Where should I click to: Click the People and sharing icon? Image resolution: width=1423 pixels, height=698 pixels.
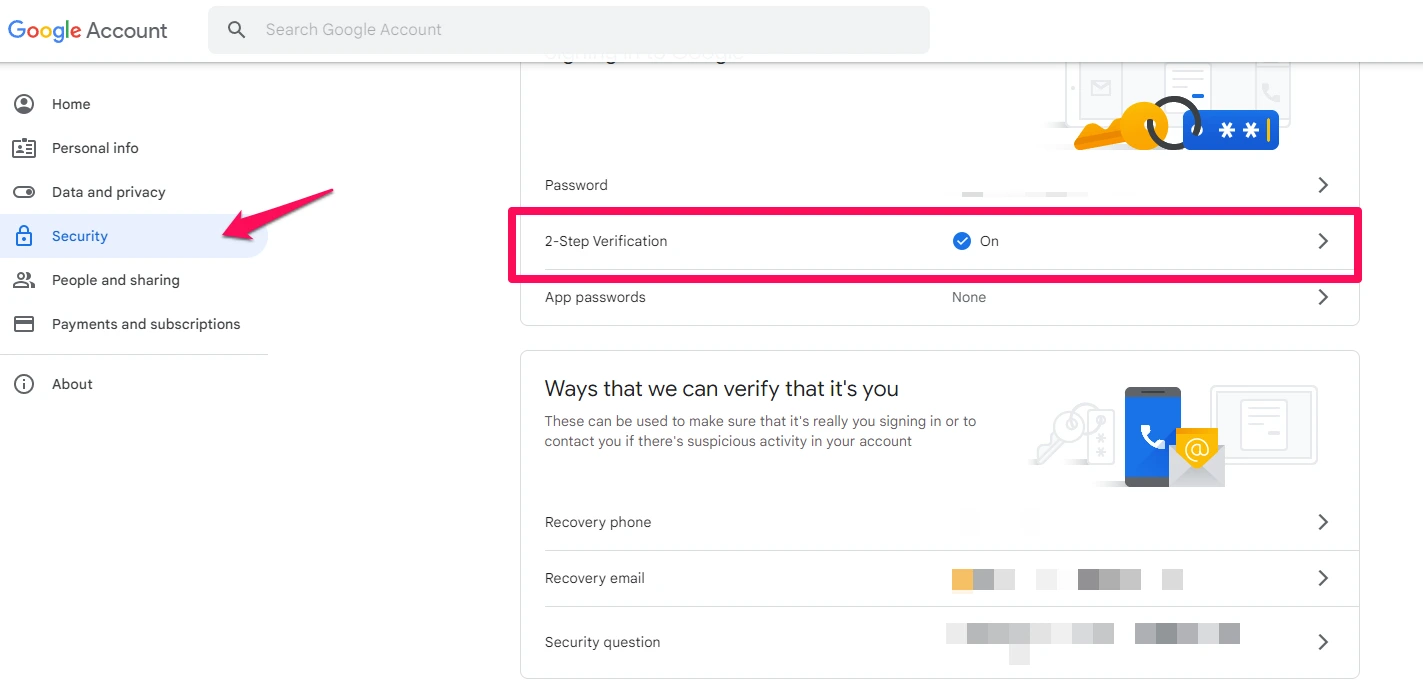[x=23, y=280]
